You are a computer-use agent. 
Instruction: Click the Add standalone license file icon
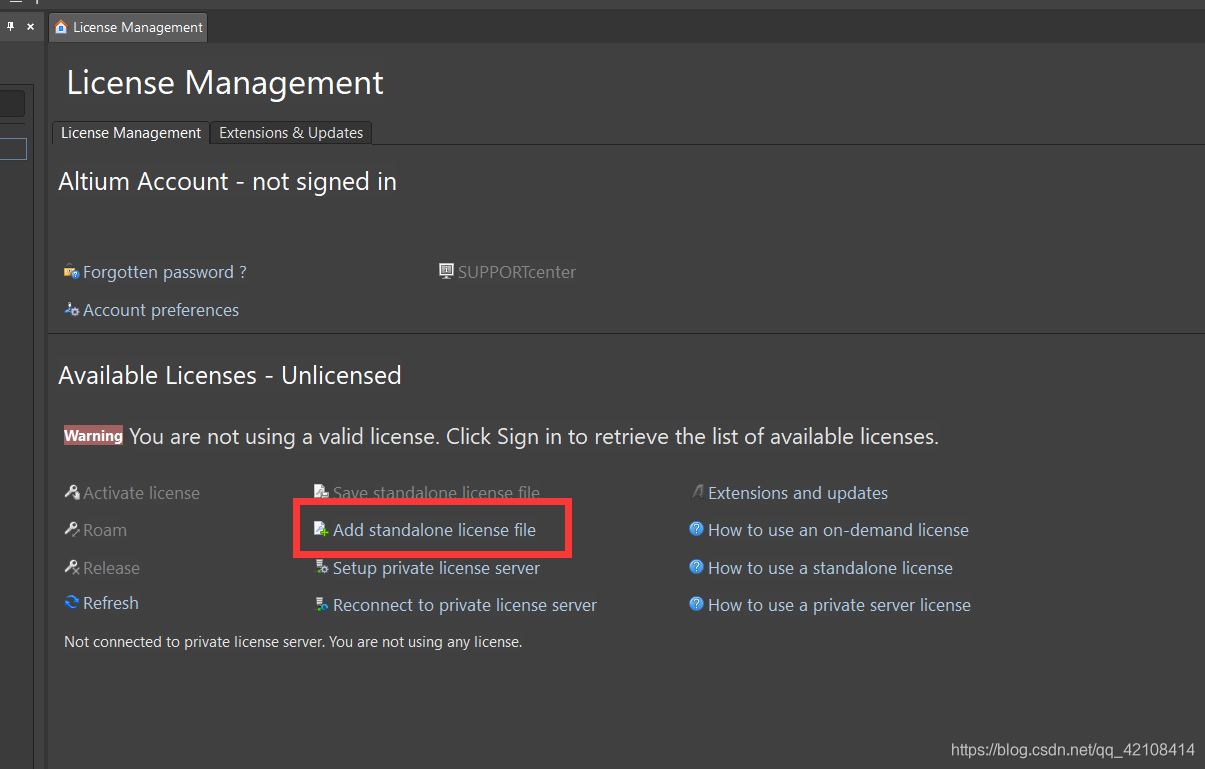[321, 529]
